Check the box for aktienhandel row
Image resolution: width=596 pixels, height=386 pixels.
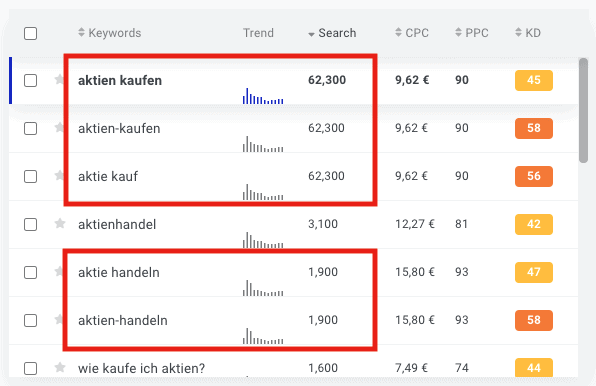tap(30, 225)
